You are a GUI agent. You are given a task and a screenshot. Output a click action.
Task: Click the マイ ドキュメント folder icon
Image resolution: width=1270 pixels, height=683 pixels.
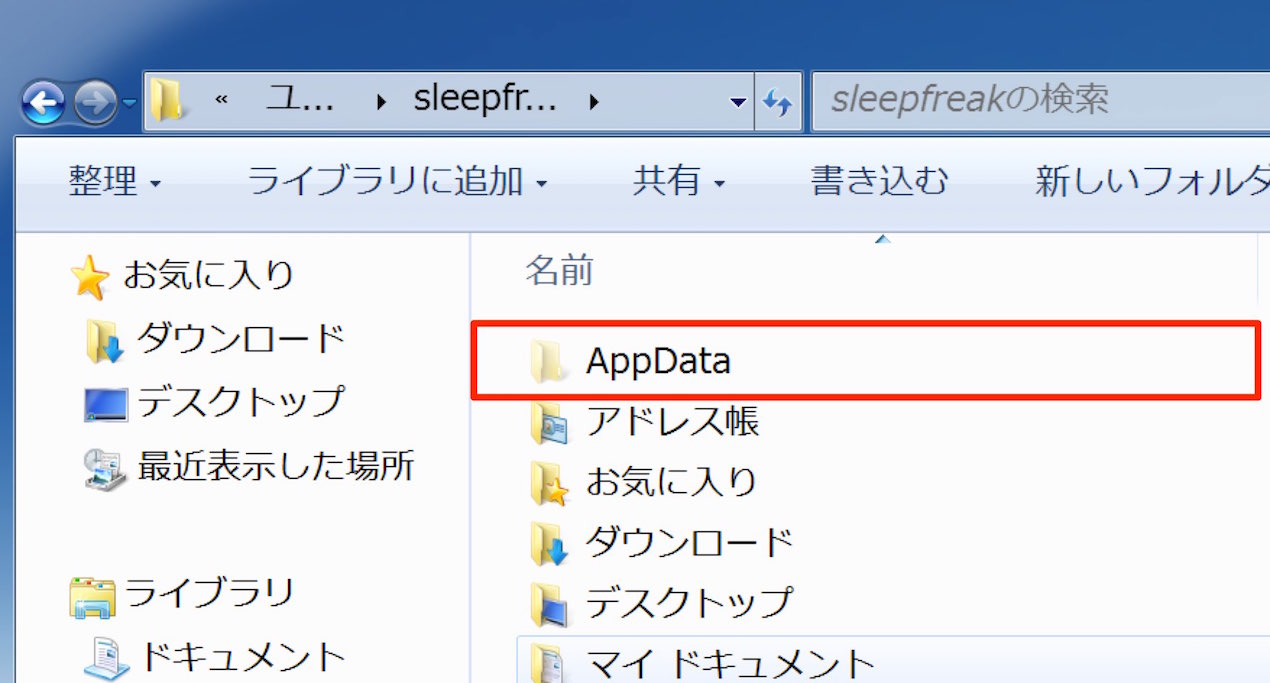549,662
